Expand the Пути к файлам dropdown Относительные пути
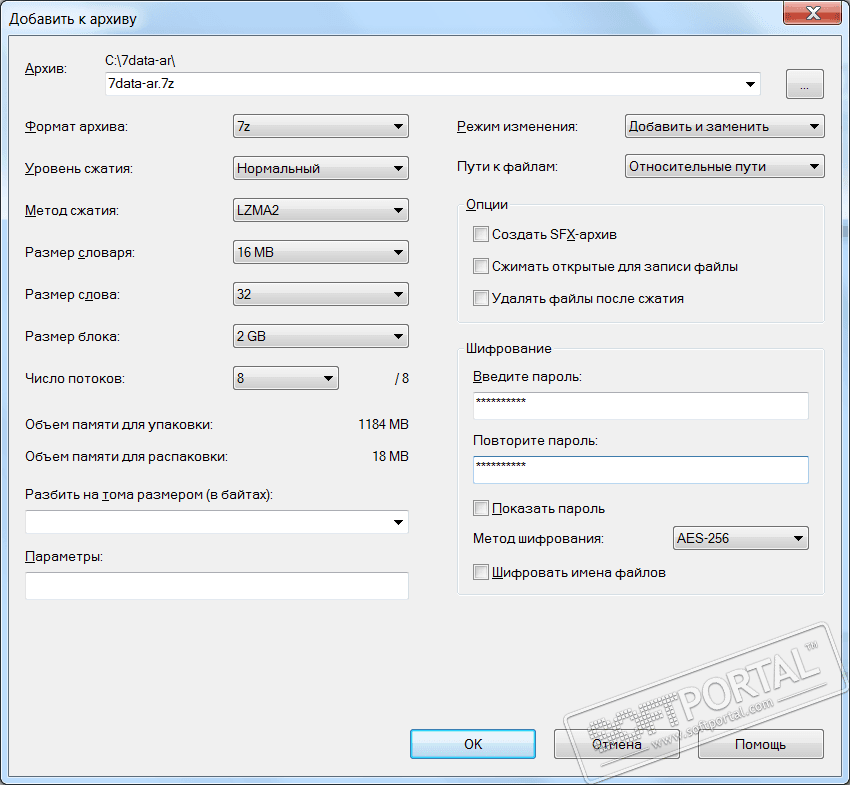The width and height of the screenshot is (850, 785). pos(724,166)
